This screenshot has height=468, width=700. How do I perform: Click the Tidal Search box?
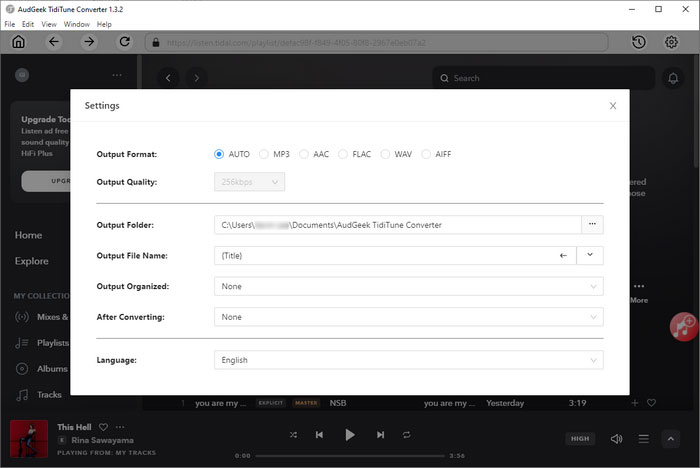[x=543, y=78]
